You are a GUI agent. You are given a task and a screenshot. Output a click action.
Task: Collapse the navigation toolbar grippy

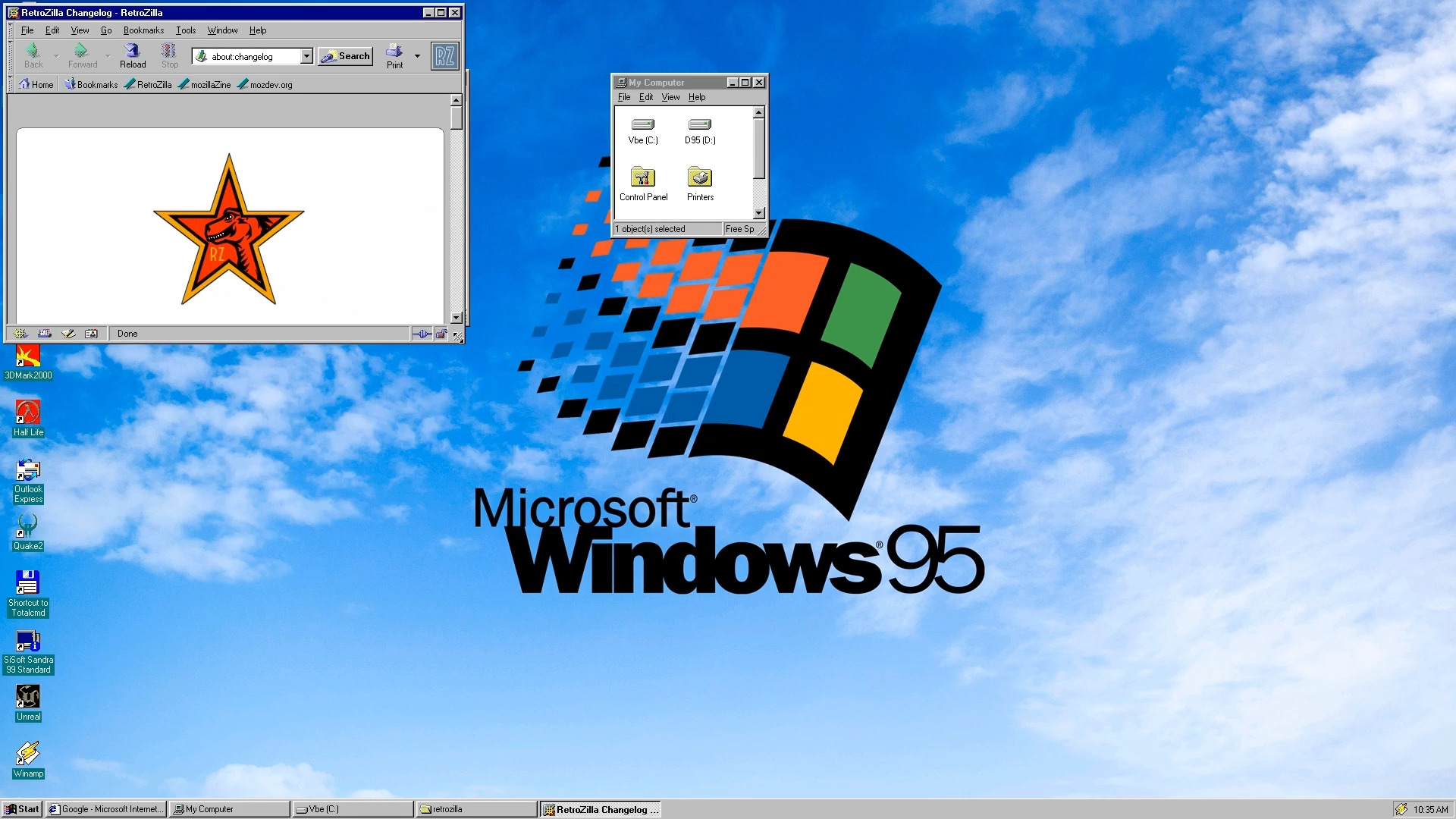point(11,56)
